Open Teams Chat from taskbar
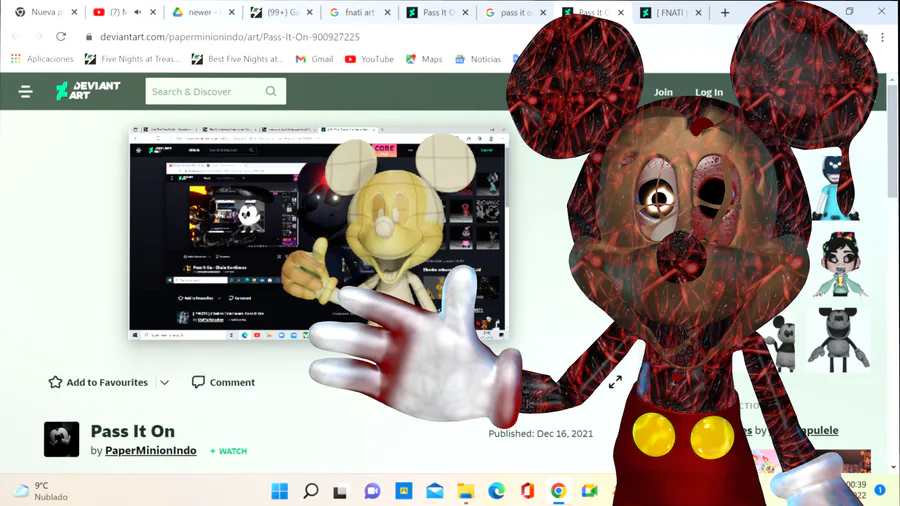Image resolution: width=900 pixels, height=506 pixels. point(373,491)
